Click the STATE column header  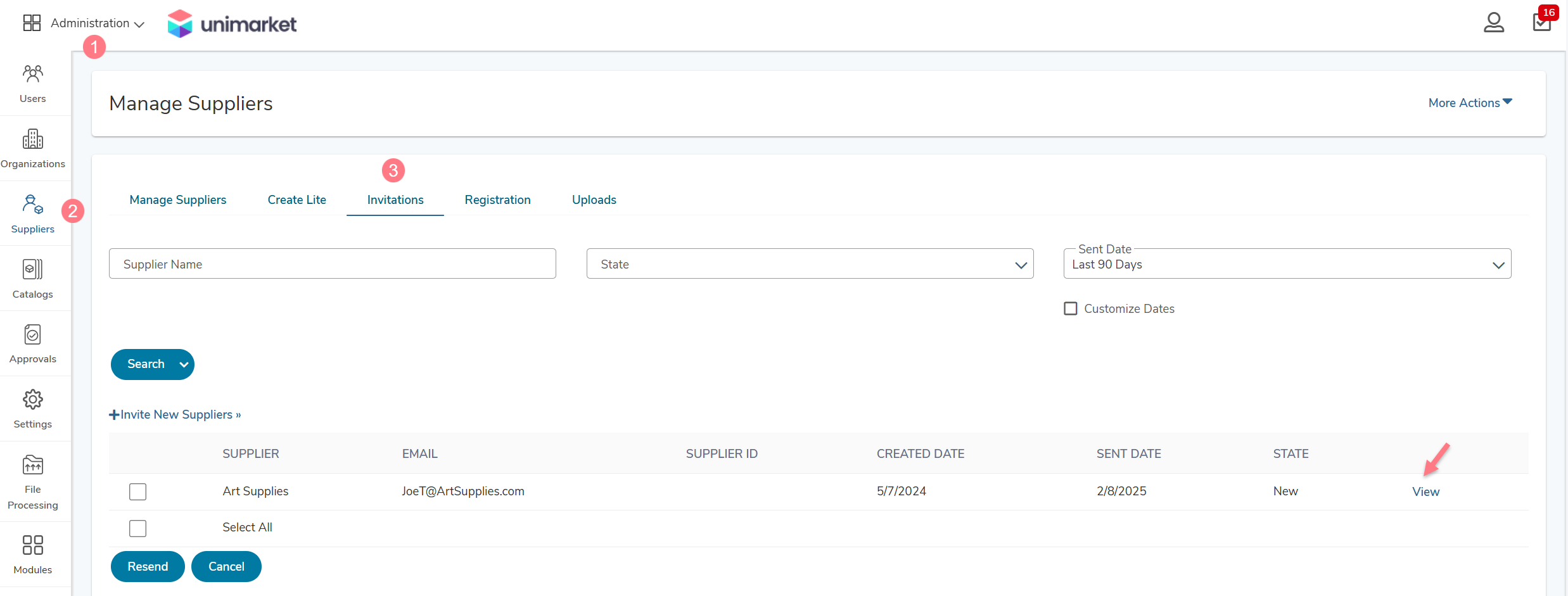point(1291,453)
